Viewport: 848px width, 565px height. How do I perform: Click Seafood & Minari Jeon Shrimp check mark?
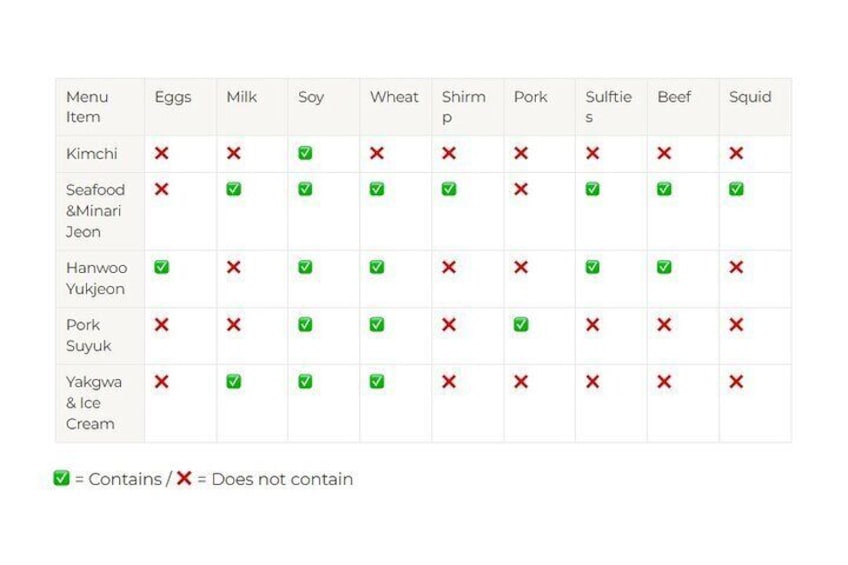coord(449,189)
